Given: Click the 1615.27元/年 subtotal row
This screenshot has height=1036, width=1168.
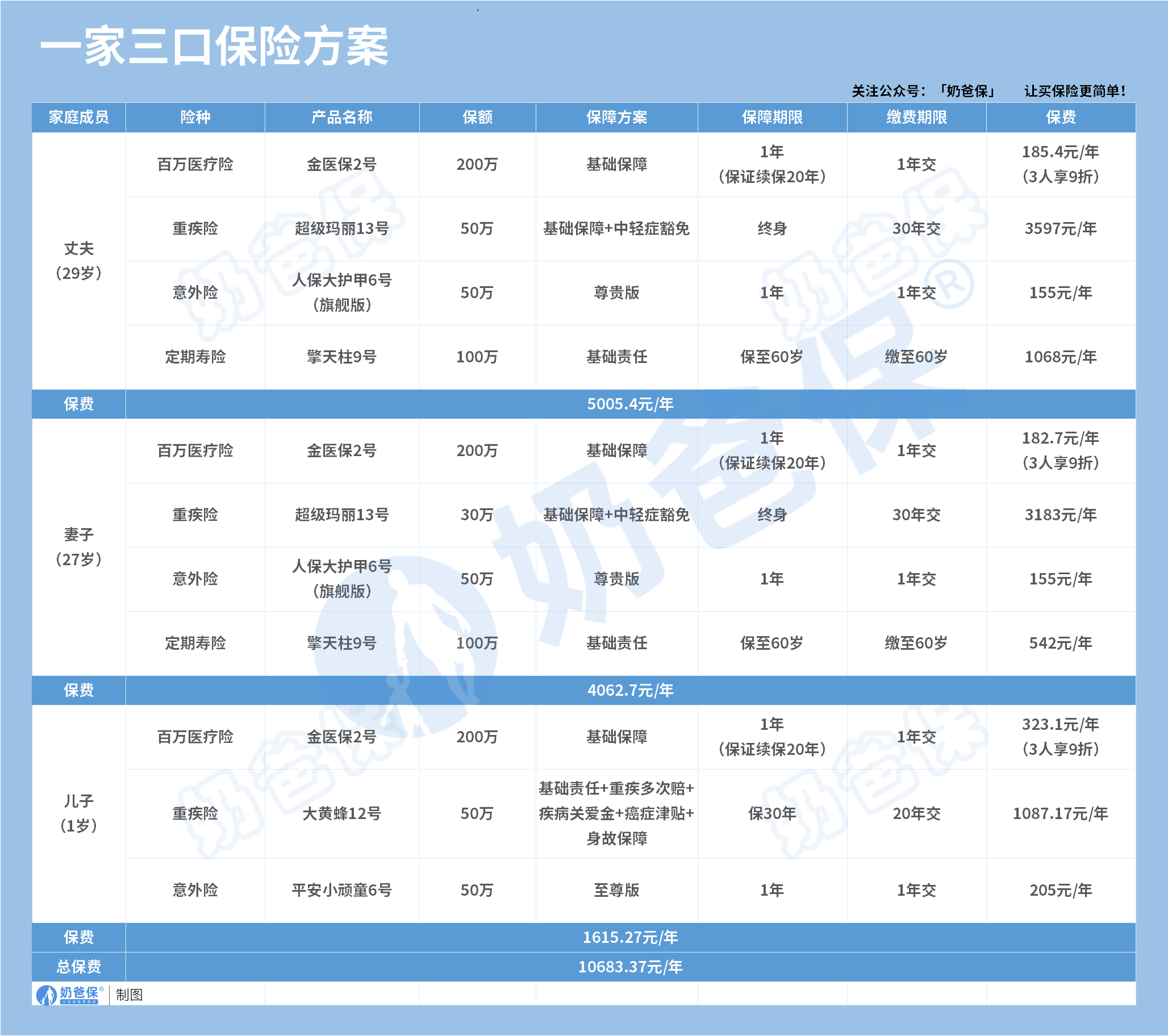Looking at the screenshot, I should point(629,937).
